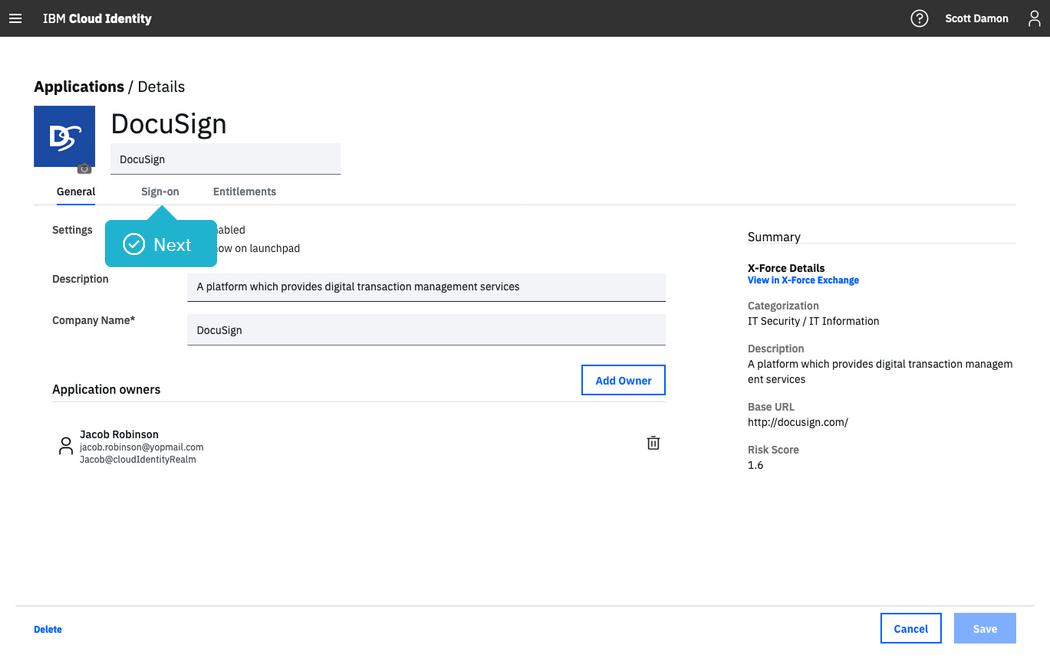Open View in X-Force Exchange link
This screenshot has width=1050, height=665.
[803, 280]
